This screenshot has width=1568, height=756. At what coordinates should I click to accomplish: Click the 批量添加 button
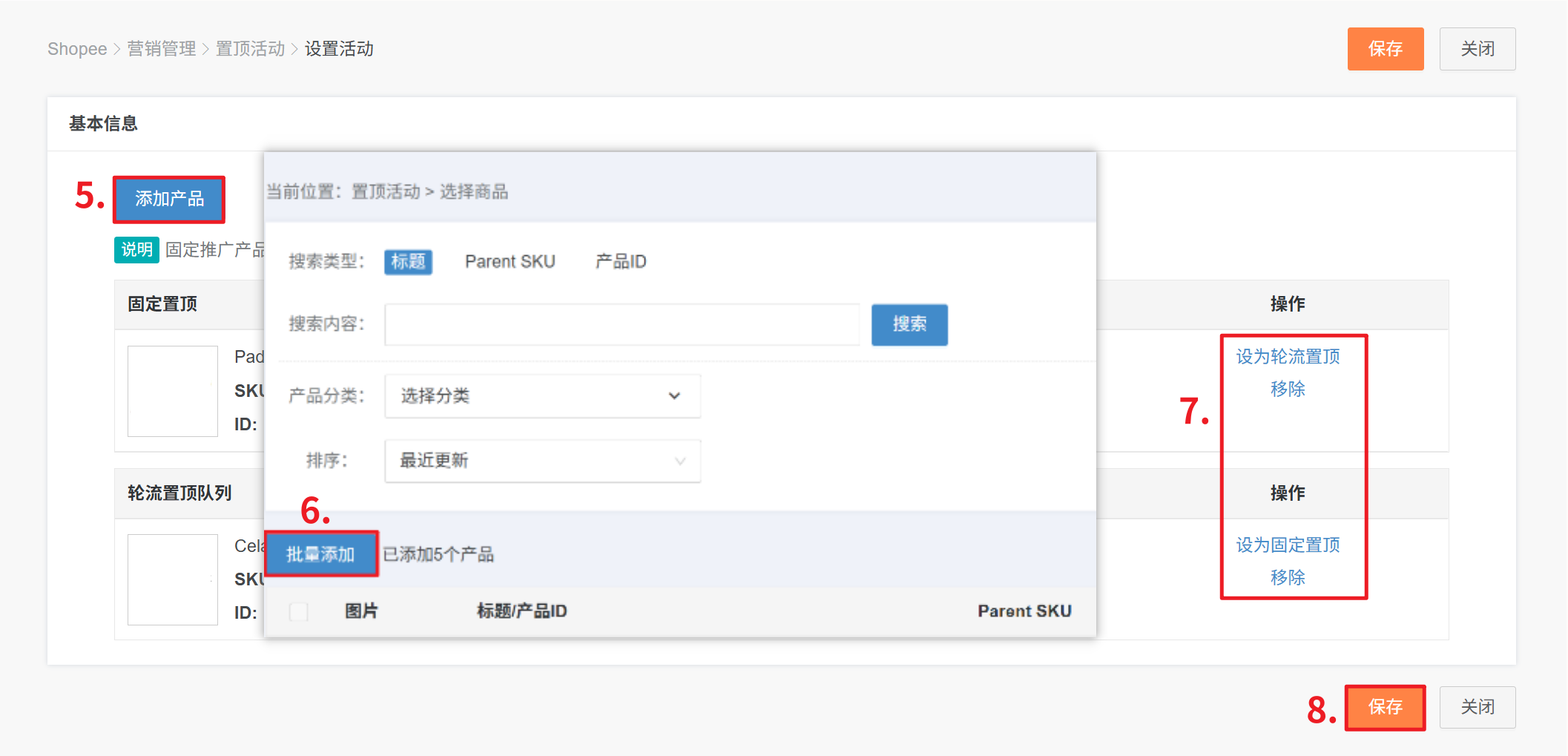pyautogui.click(x=320, y=554)
